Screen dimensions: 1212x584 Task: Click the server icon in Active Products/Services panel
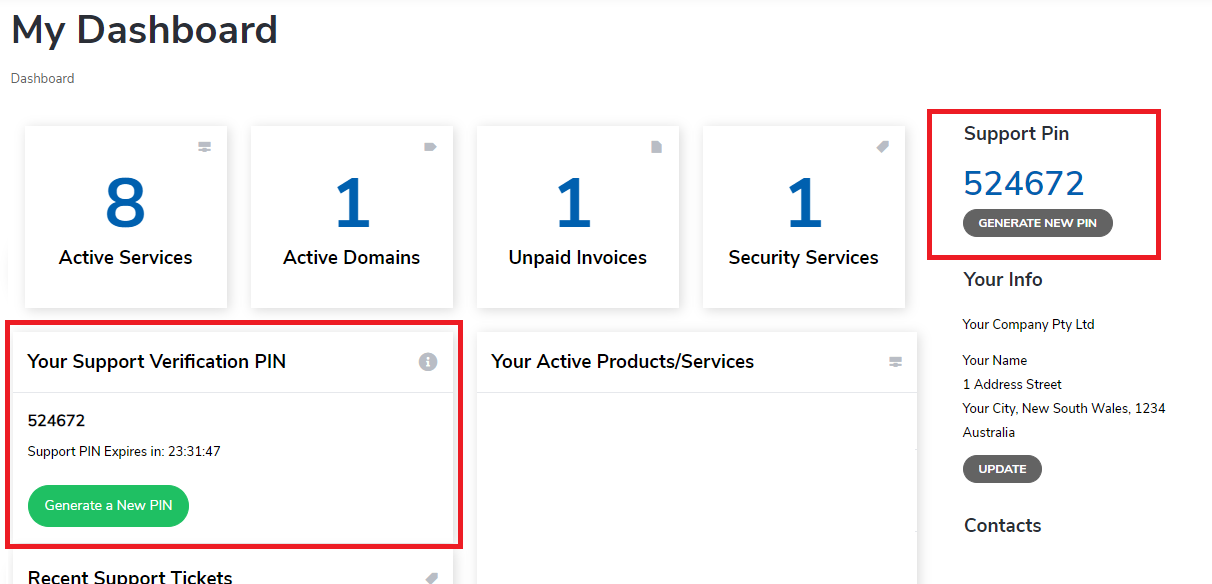point(896,362)
